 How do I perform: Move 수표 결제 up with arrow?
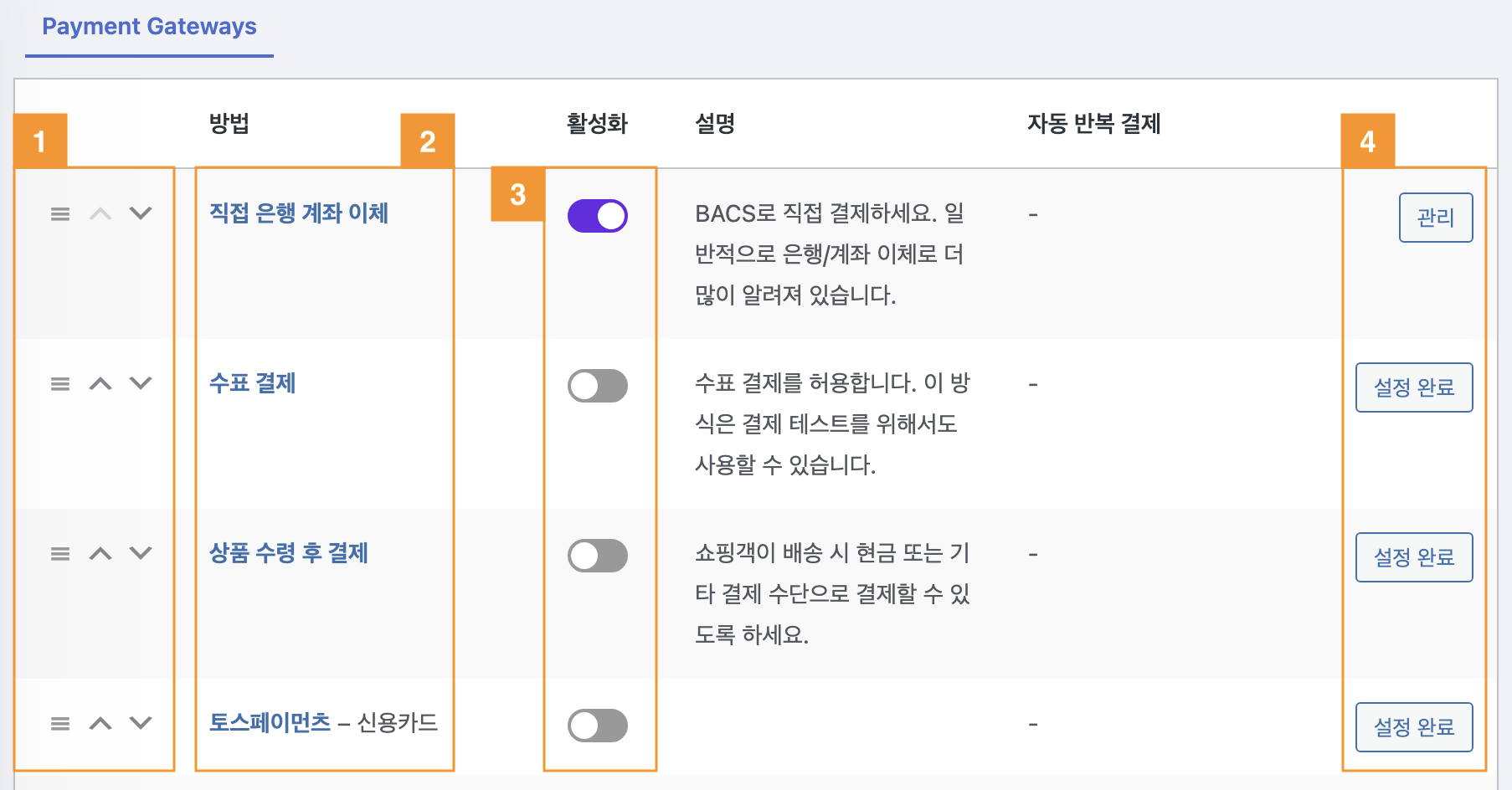point(100,384)
